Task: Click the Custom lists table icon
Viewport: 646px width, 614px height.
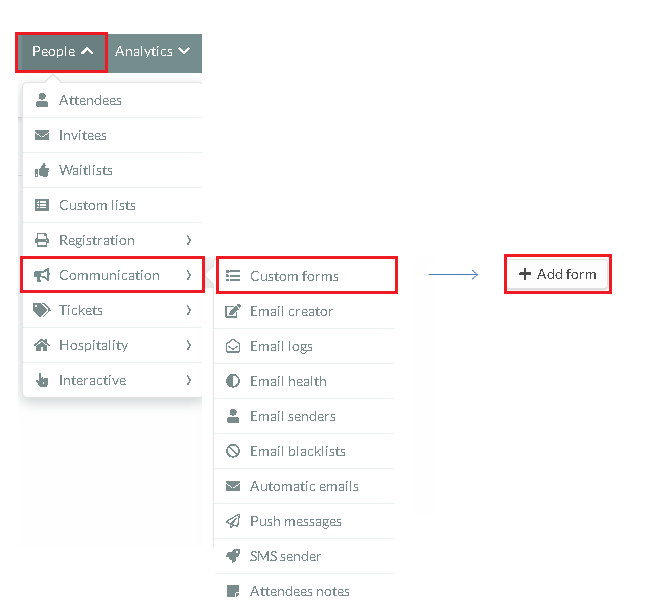Action: pos(42,205)
